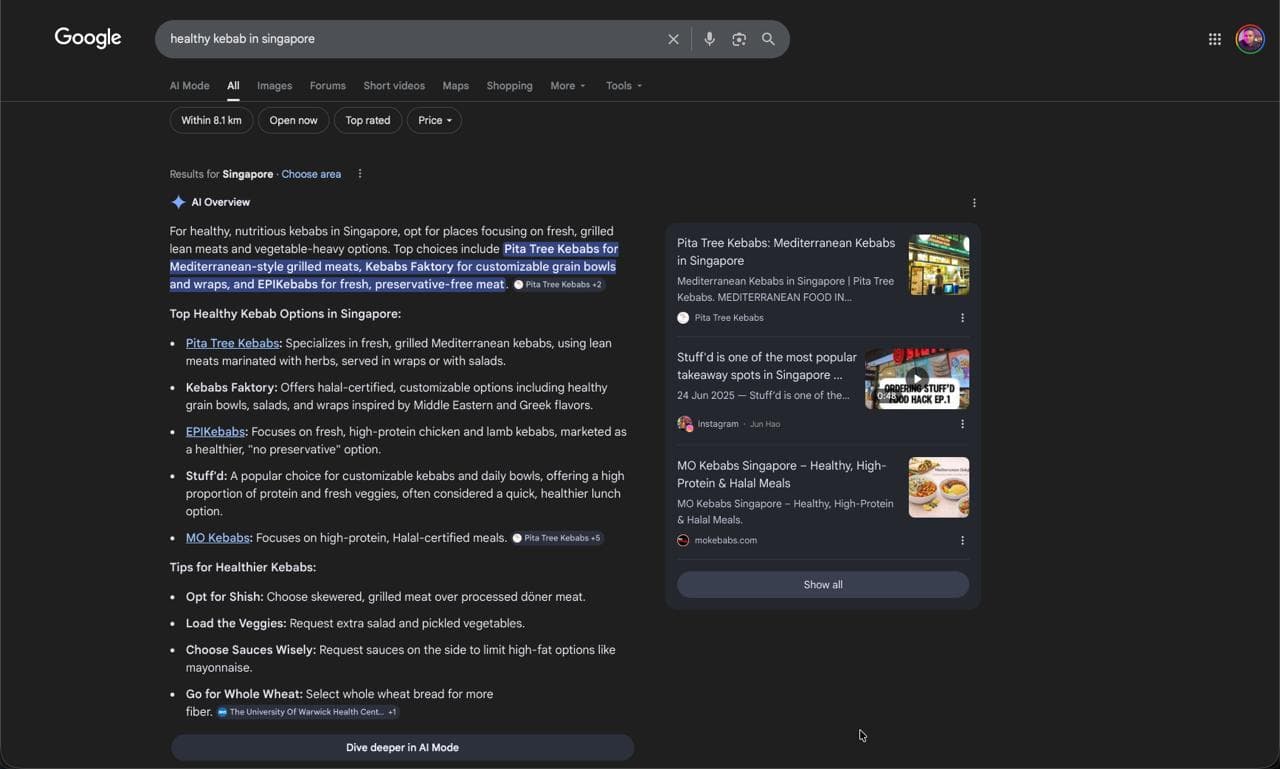
Task: Open MO Kebabs Singapore Healthy High-Protein result
Action: click(782, 474)
